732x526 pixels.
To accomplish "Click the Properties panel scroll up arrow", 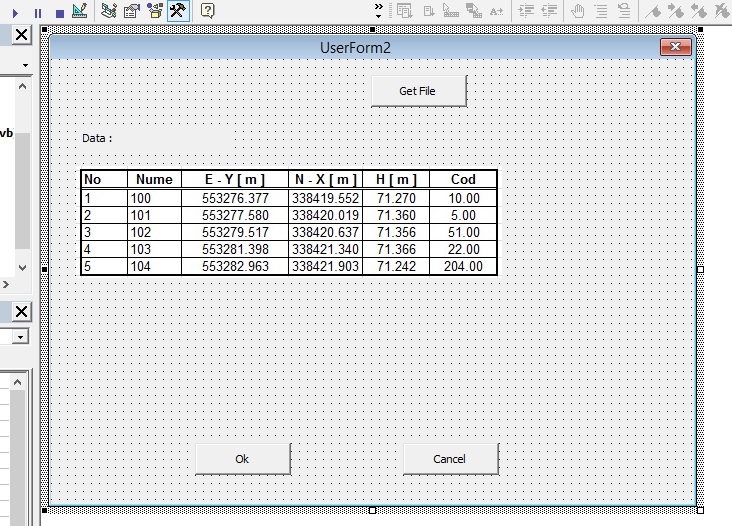I will [x=17, y=382].
